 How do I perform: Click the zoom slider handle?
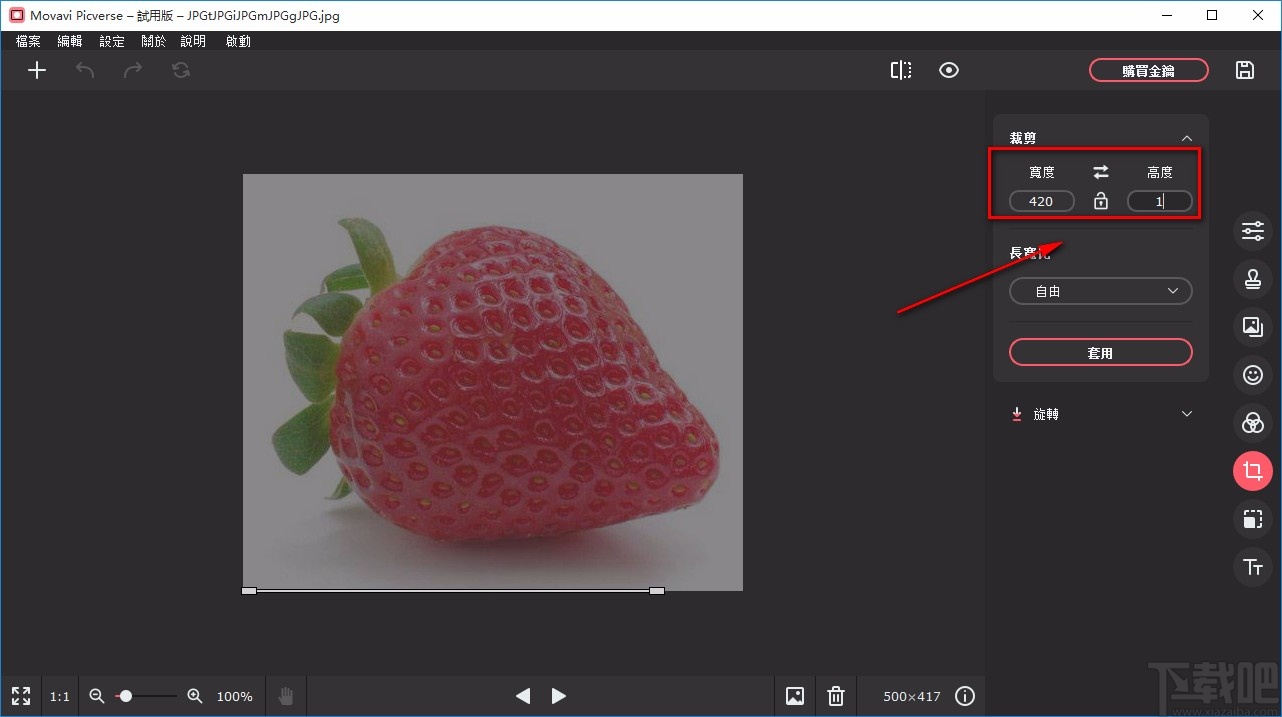point(125,696)
